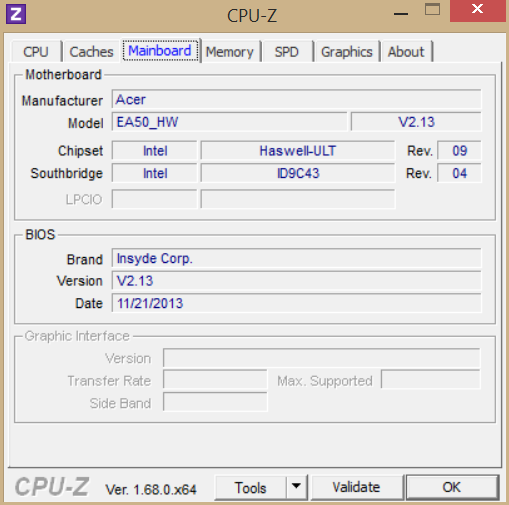Click the Southbridge ID9C43 field
This screenshot has height=505, width=509.
[298, 173]
